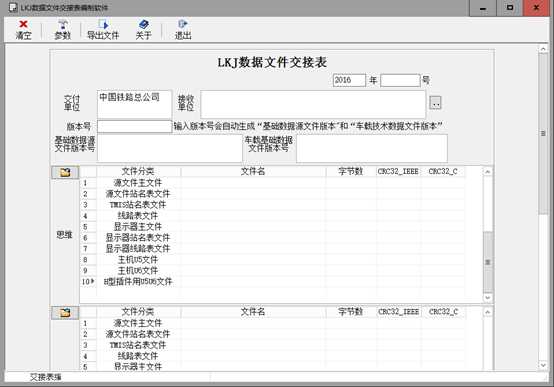Select row 8 主机U5文件
This screenshot has height=387, width=554.
tap(272, 259)
